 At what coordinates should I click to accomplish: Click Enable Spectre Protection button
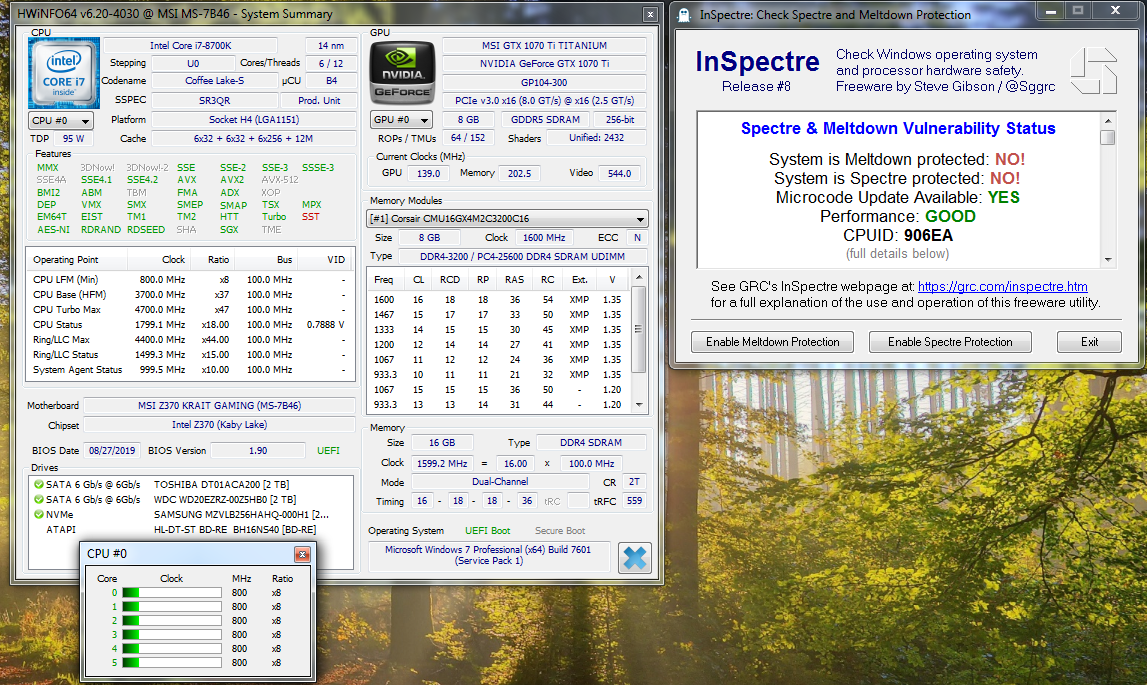950,342
